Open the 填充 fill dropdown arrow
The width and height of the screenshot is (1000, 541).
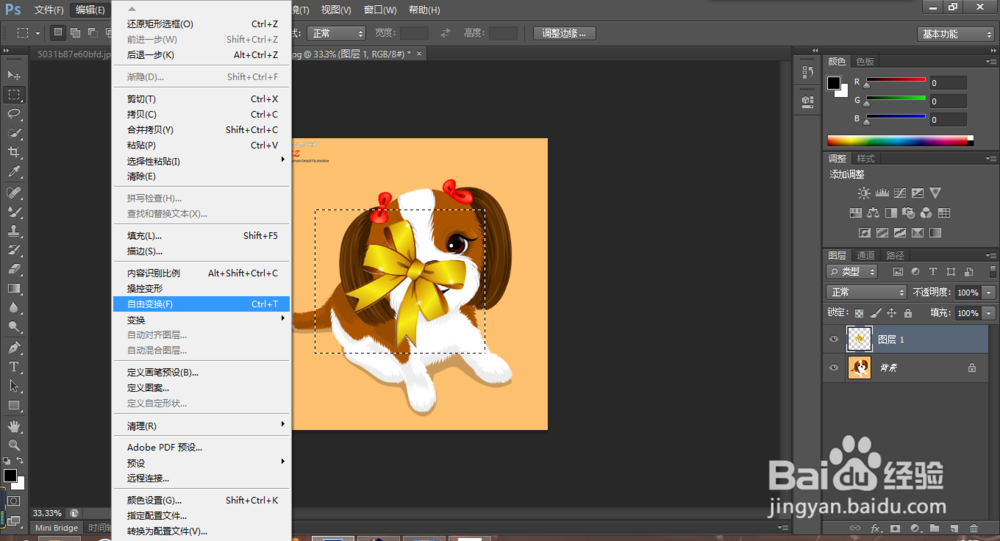[989, 313]
